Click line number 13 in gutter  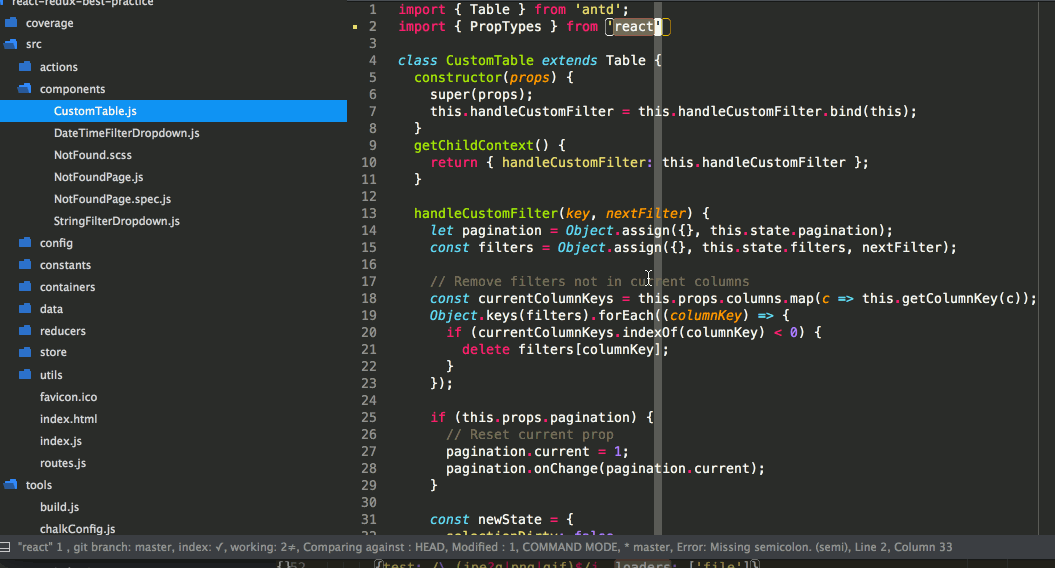pyautogui.click(x=369, y=213)
